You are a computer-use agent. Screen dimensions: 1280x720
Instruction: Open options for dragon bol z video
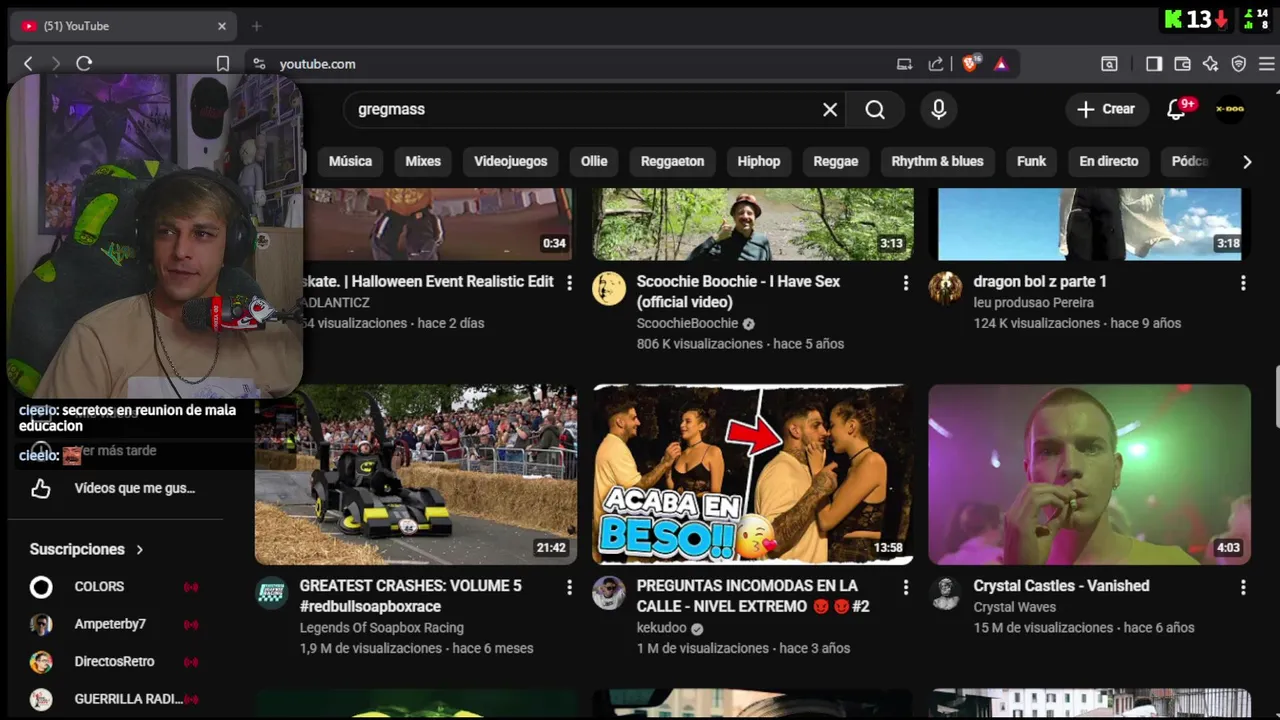coord(1243,284)
